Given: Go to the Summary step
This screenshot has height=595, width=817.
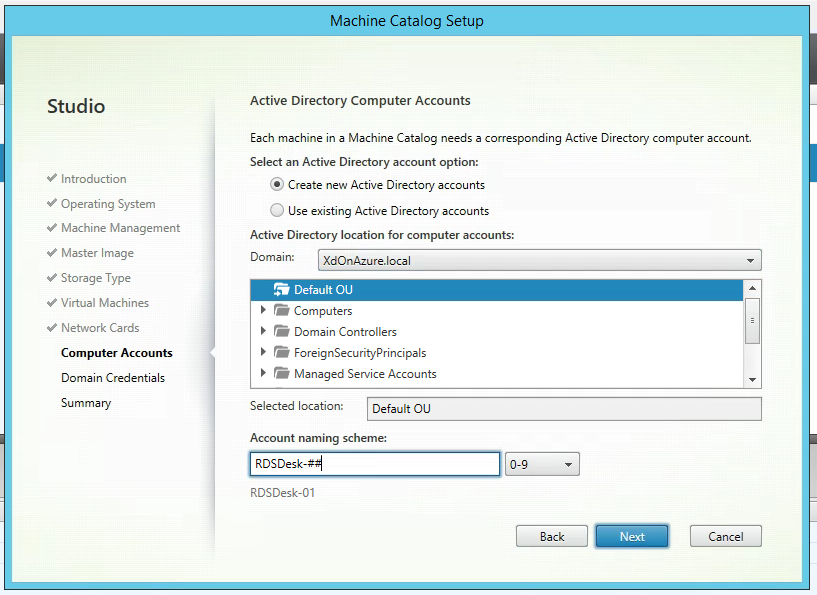Looking at the screenshot, I should (86, 403).
